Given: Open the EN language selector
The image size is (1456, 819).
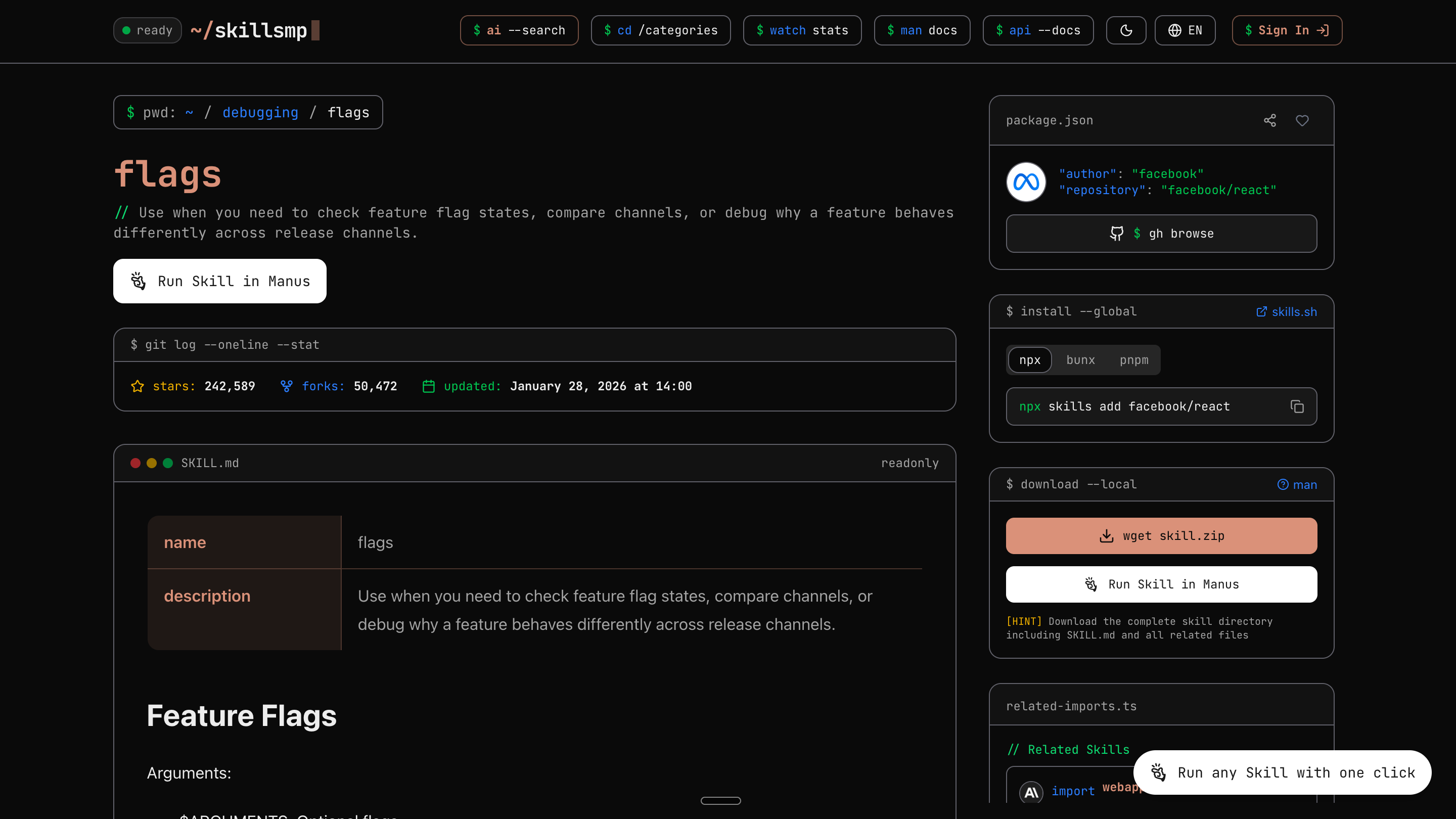Looking at the screenshot, I should (x=1185, y=30).
